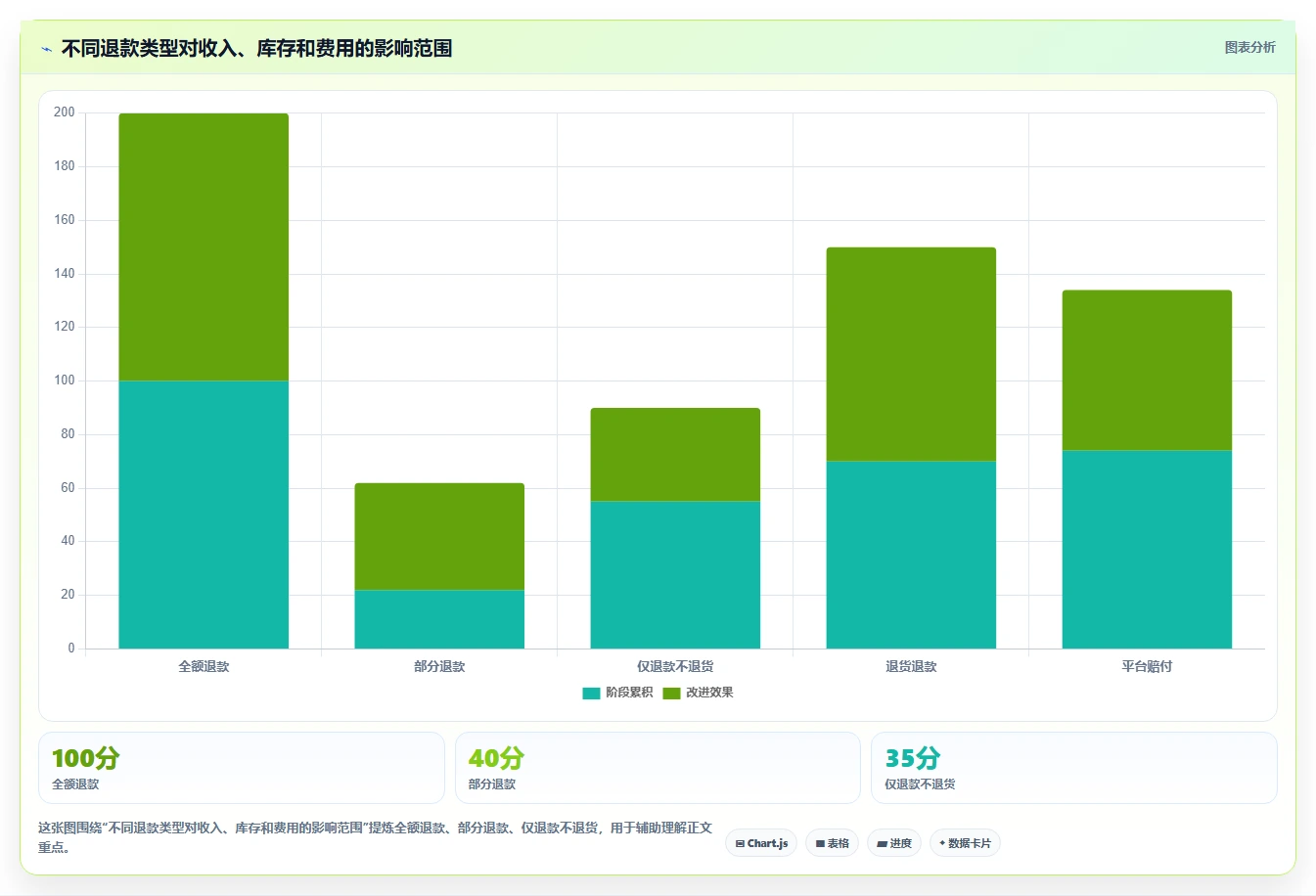Click the teal segment of 全额退款 bar

click(204, 515)
